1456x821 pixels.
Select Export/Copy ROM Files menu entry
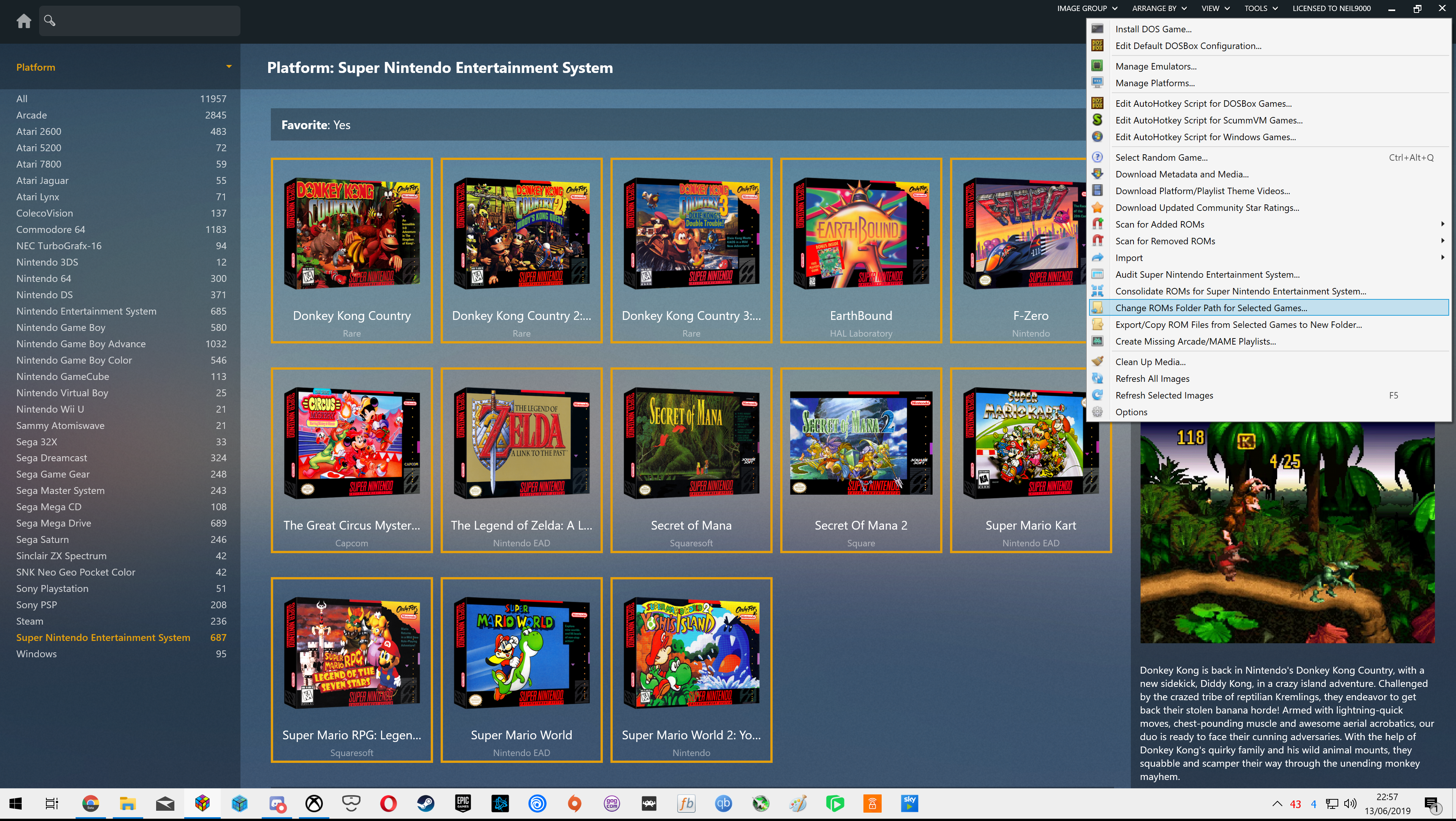click(x=1269, y=324)
